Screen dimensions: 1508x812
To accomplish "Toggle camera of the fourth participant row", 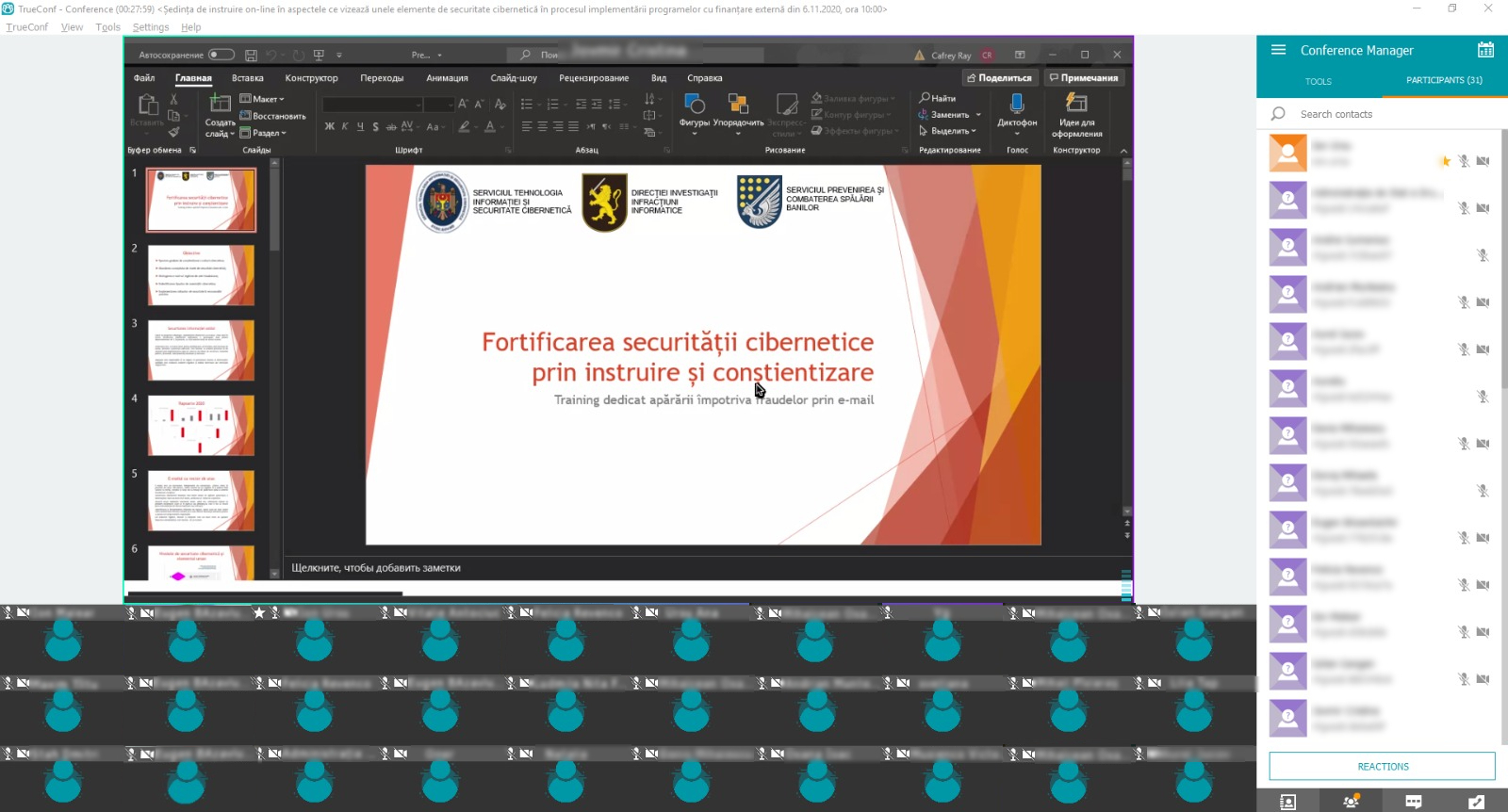I will (1483, 302).
